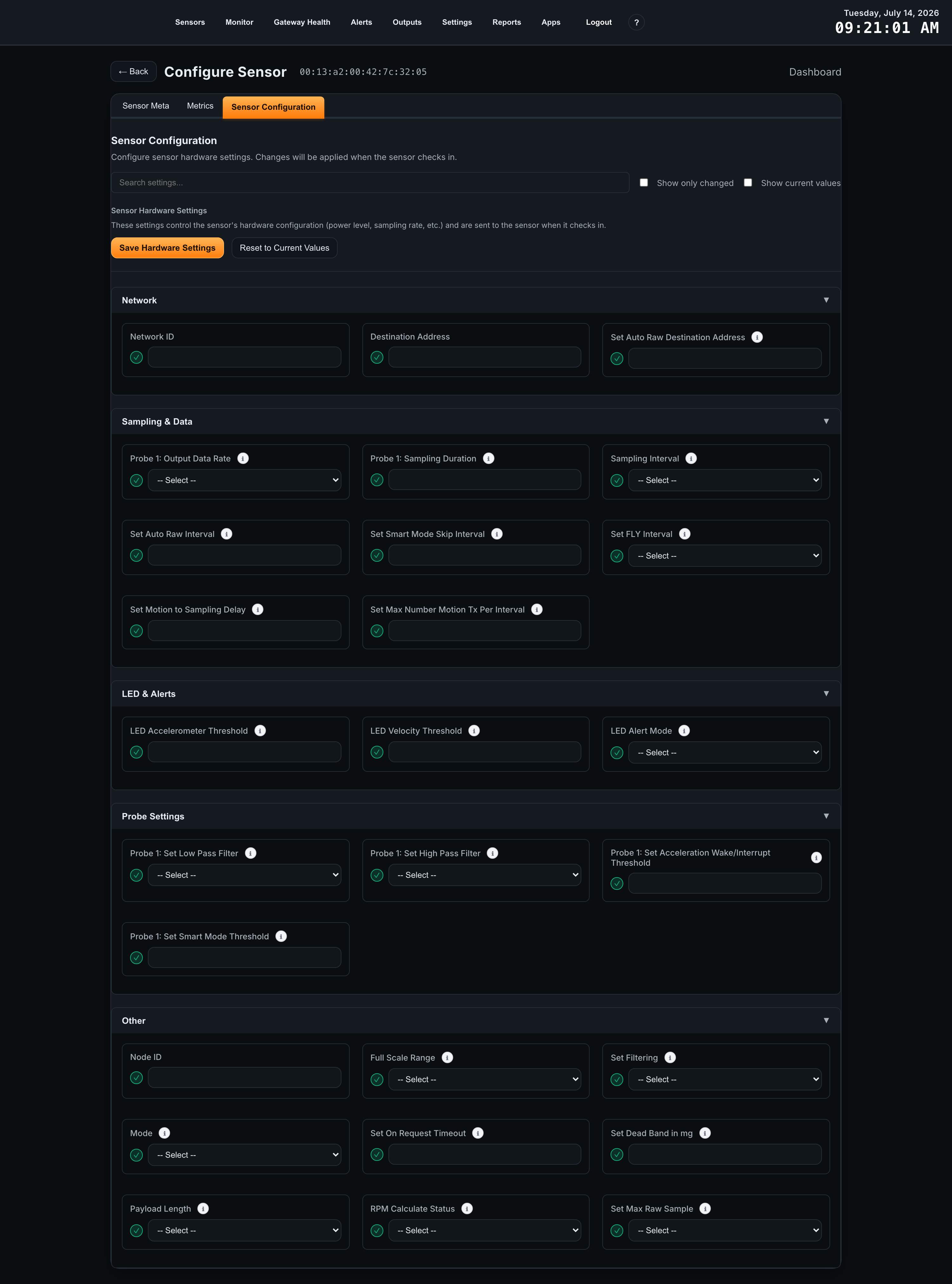Open Alerts in the top navigation
This screenshot has height=1284, width=952.
pos(361,23)
